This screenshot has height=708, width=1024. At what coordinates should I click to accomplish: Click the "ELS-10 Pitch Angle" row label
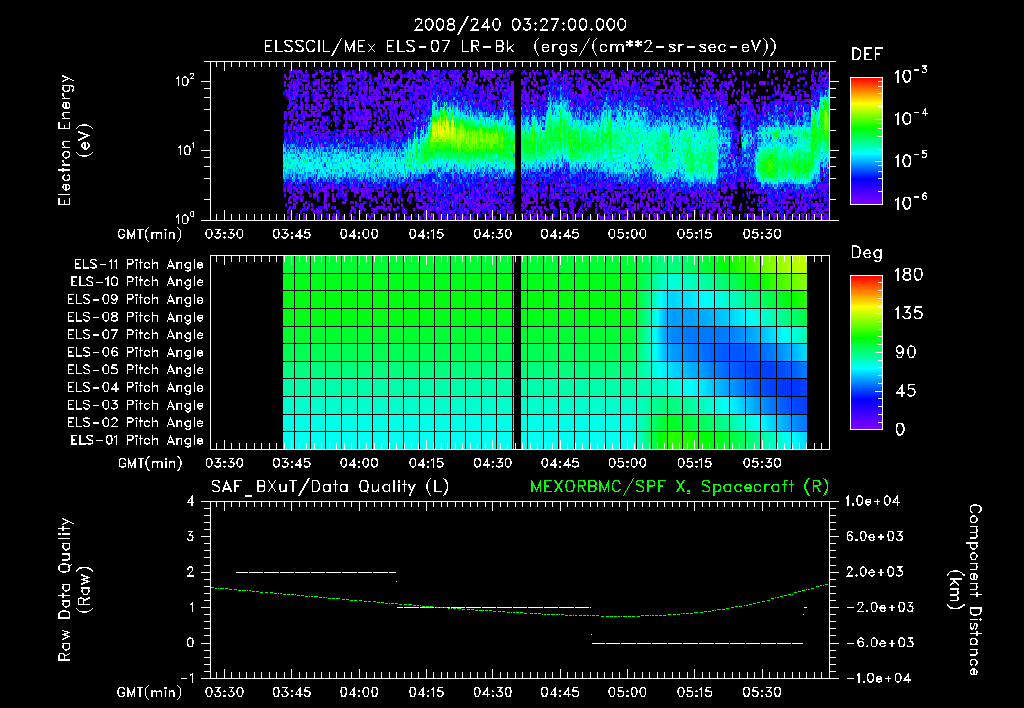(137, 282)
